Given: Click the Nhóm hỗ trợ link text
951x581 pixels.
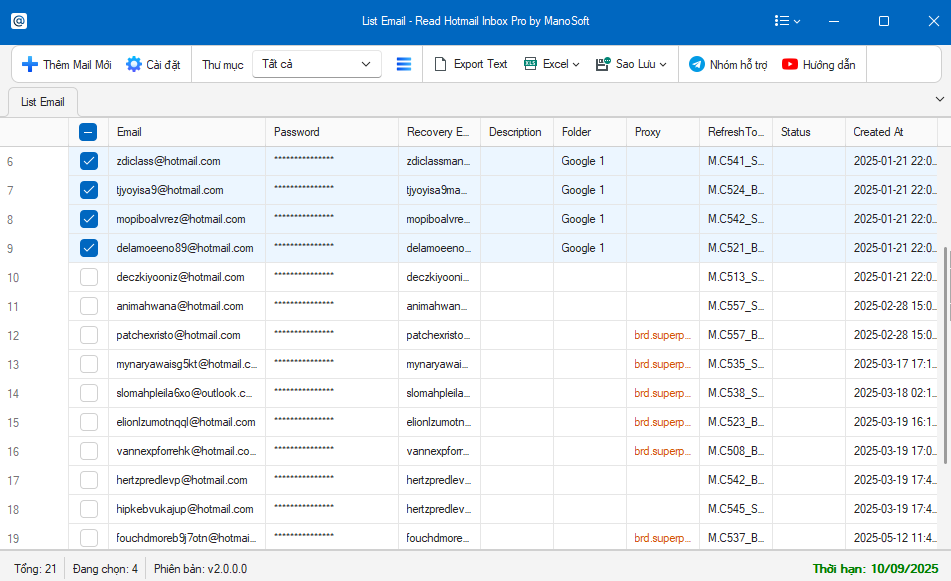Looking at the screenshot, I should 739,65.
